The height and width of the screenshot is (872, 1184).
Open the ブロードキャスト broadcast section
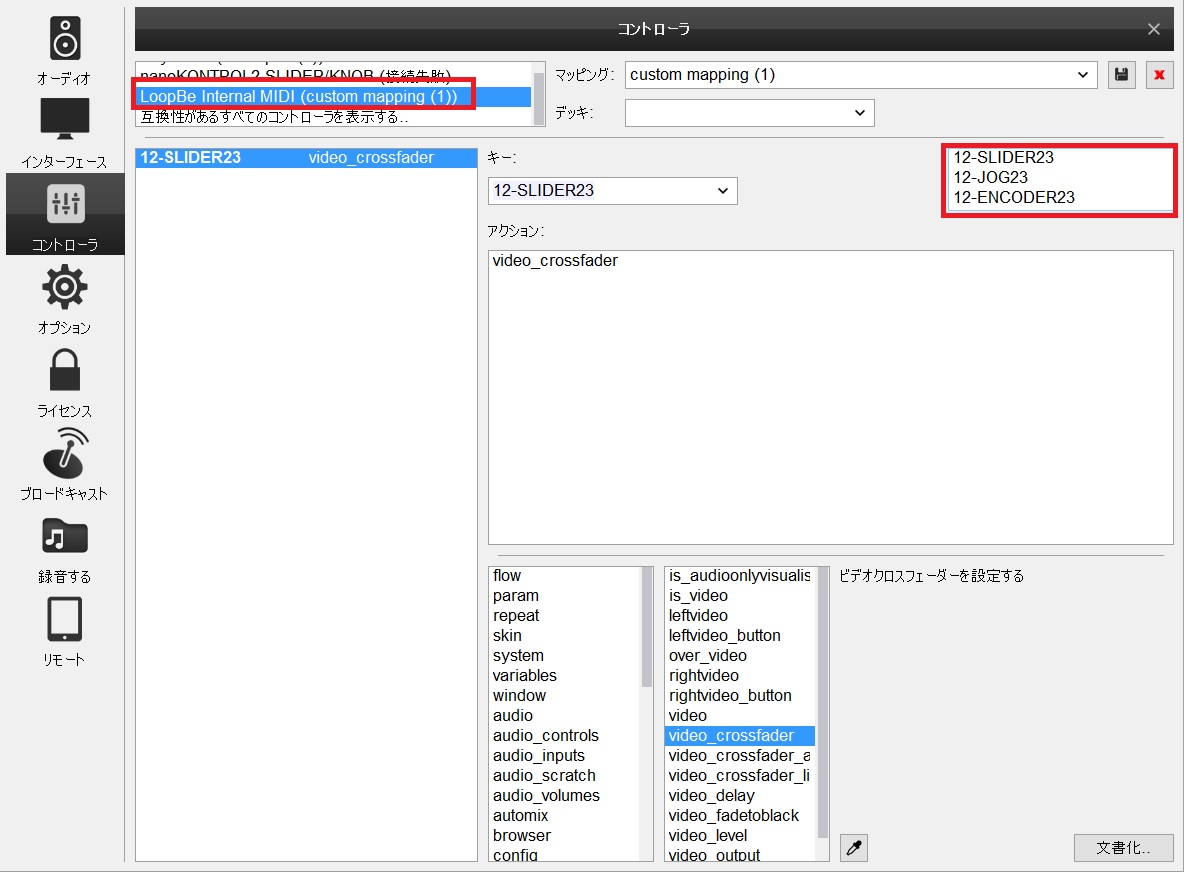[64, 465]
